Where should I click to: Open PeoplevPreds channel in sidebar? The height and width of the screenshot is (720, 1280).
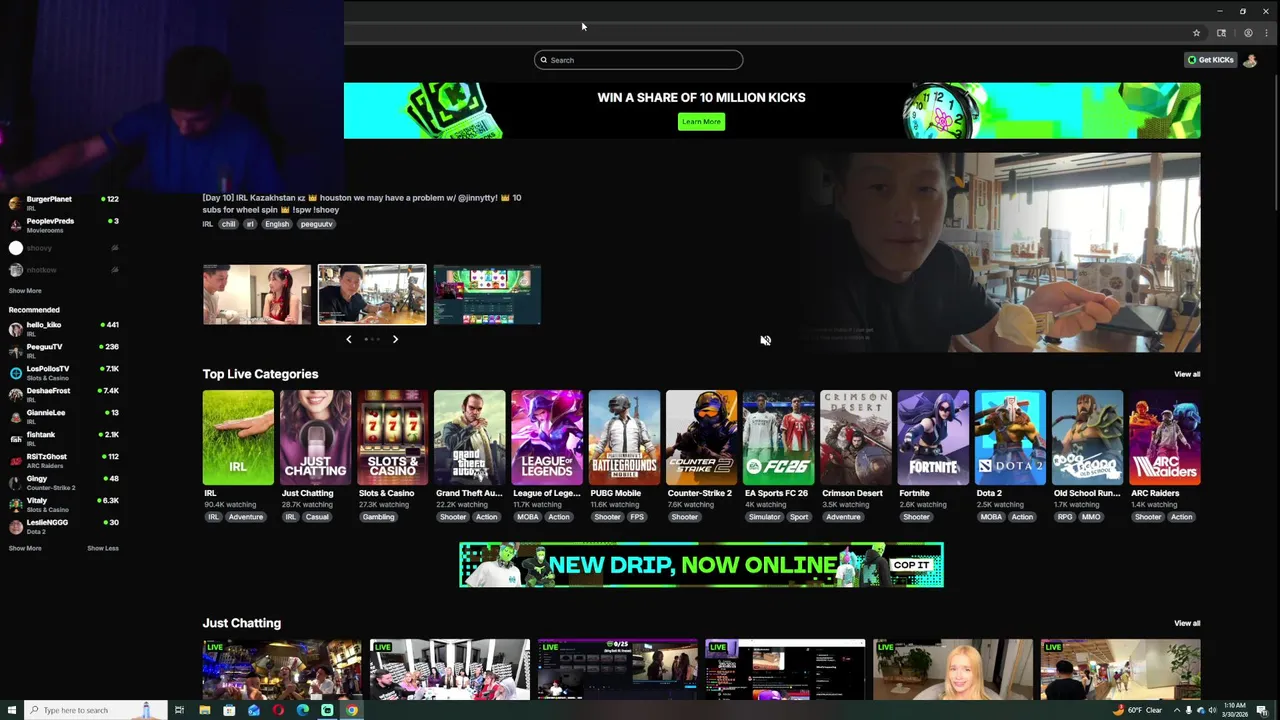[64, 225]
